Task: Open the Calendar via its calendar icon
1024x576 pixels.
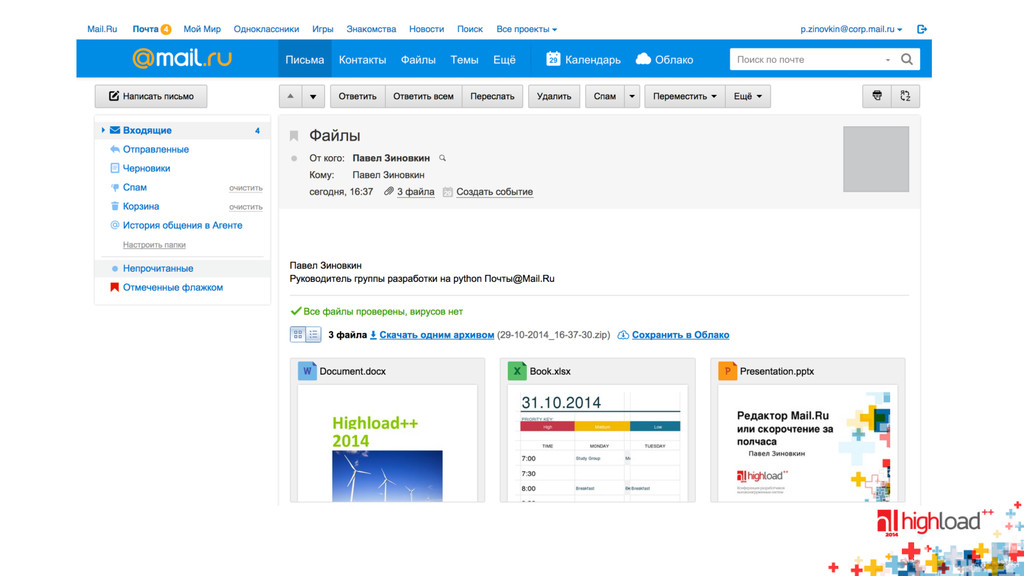Action: click(552, 59)
